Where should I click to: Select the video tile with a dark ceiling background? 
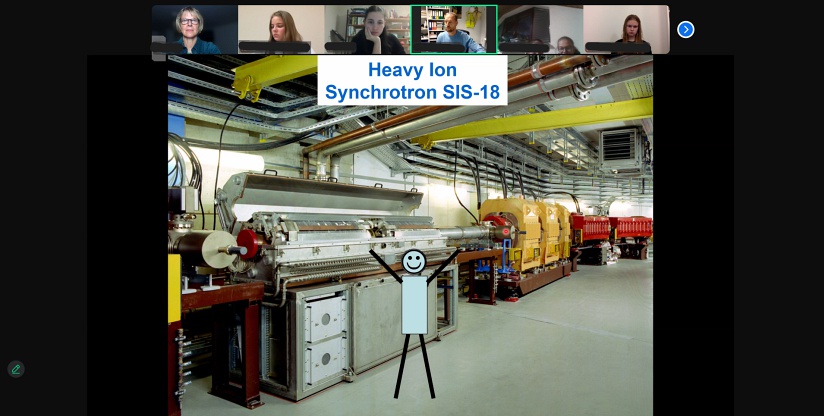point(540,28)
